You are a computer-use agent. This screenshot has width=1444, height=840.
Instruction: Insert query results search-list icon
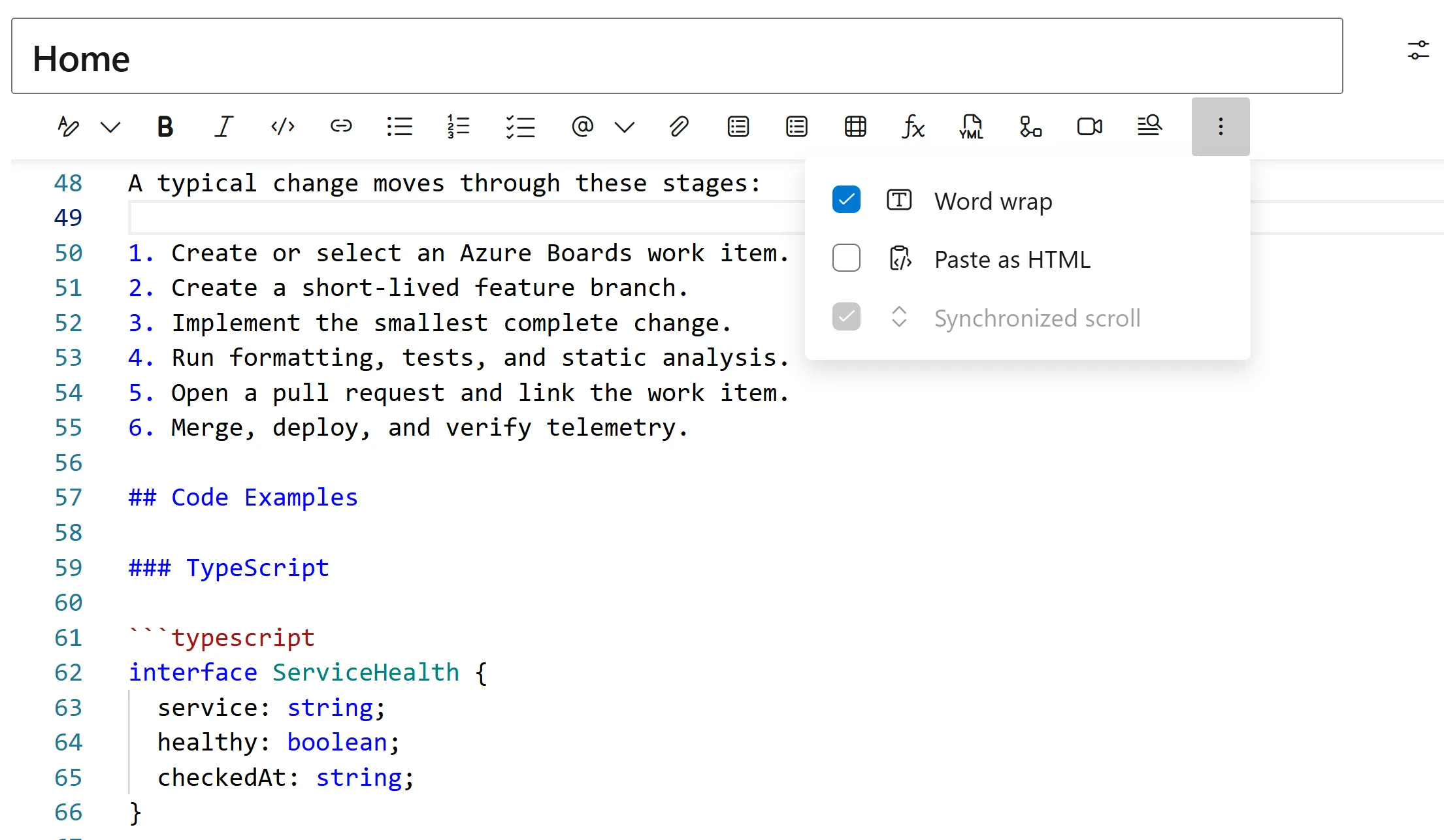pos(1149,125)
